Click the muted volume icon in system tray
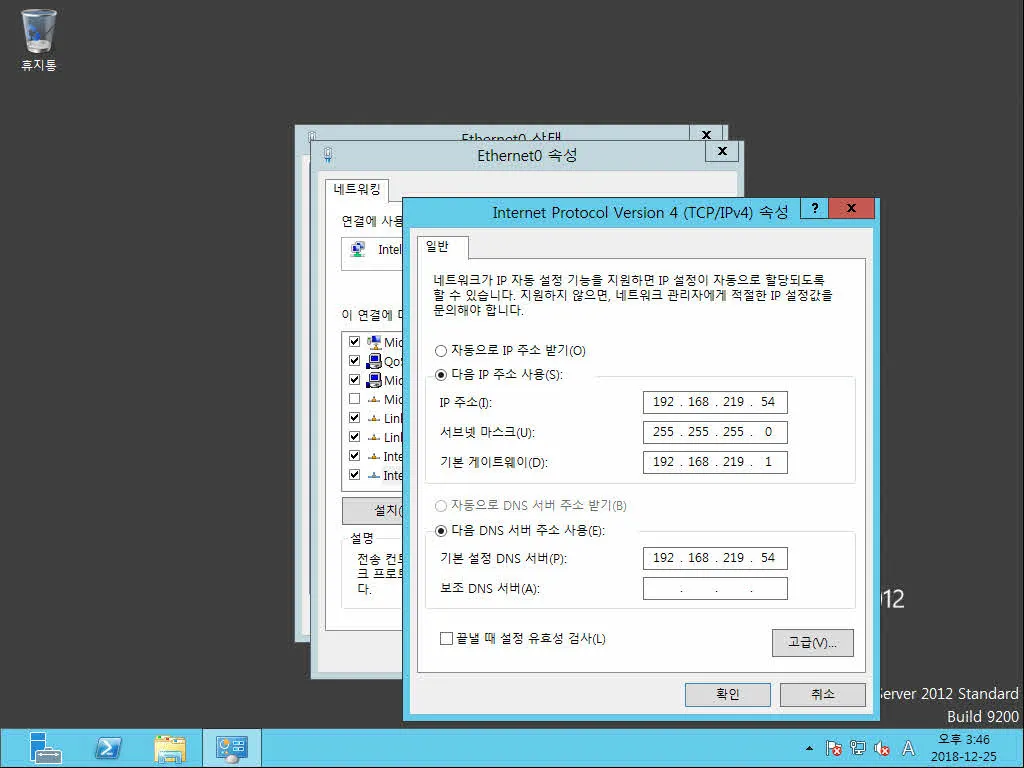Image resolution: width=1024 pixels, height=768 pixels. (881, 748)
